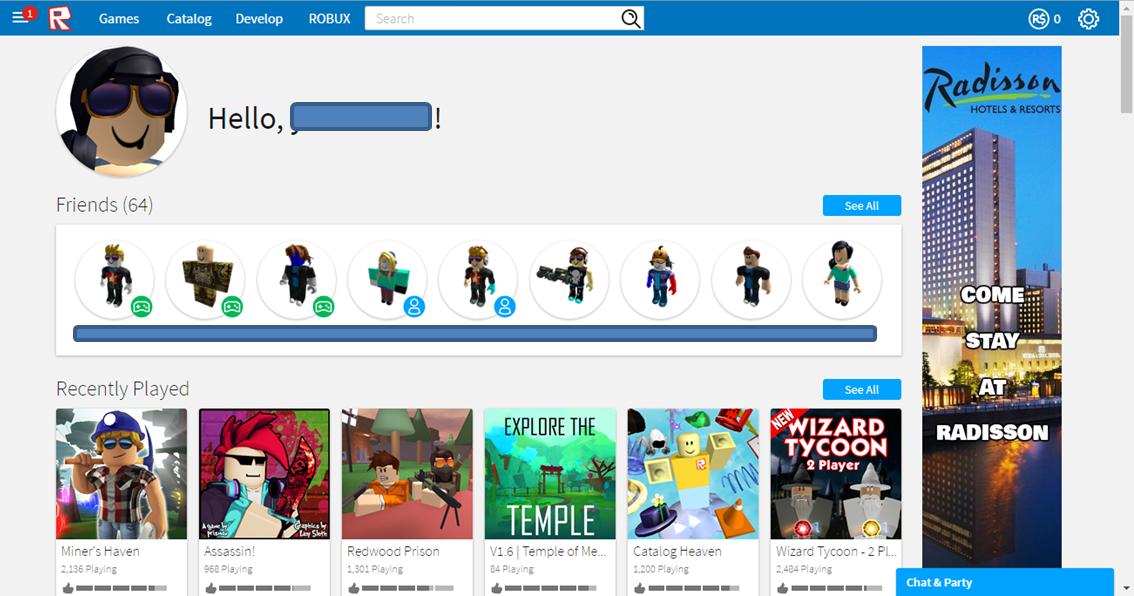Open Redwood Prison title link
The height and width of the screenshot is (596, 1134).
393,551
